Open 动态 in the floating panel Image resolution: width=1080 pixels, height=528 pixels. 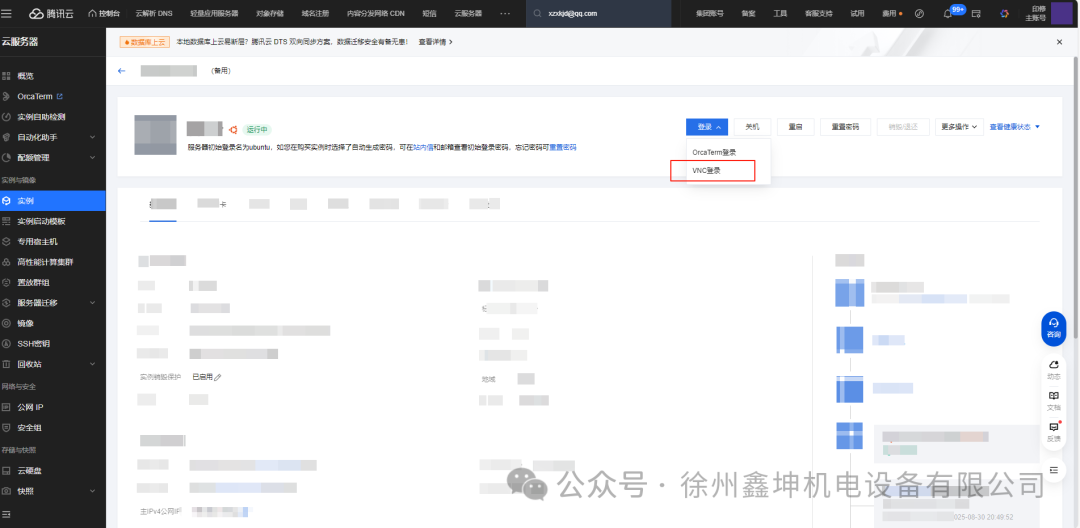(1053, 370)
